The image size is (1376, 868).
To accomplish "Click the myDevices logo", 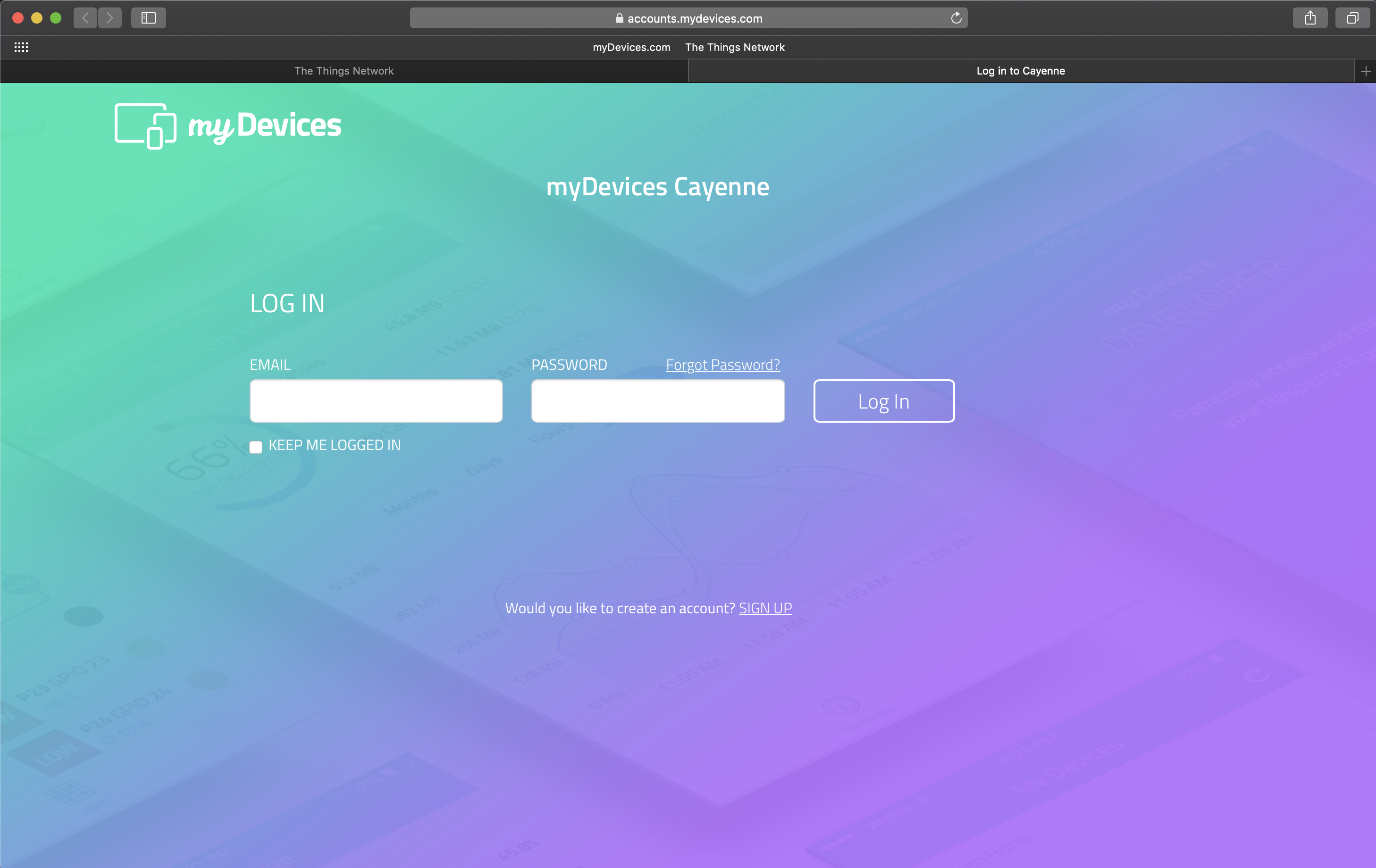I will [228, 125].
